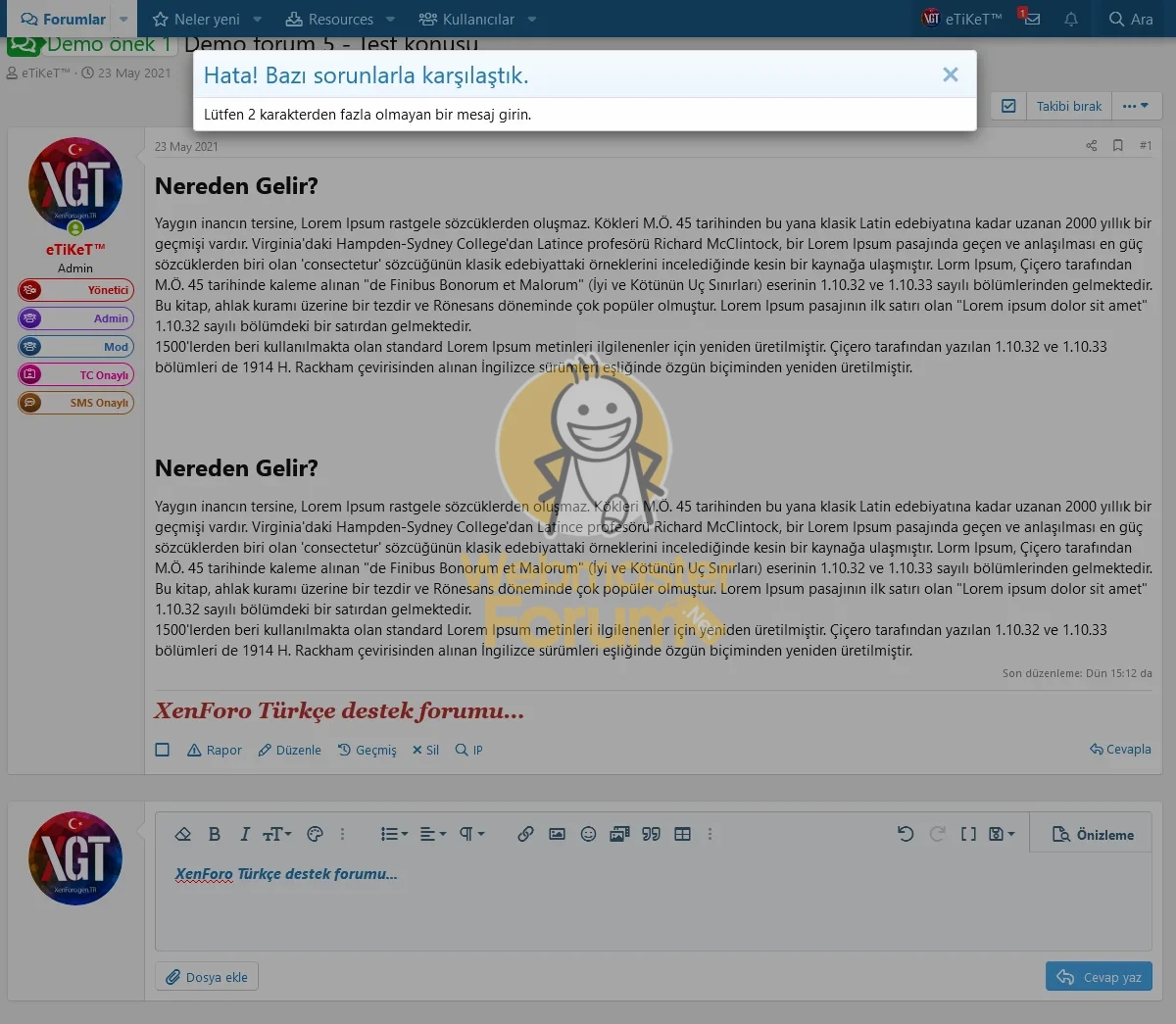
Task: View post history with Geçmiş
Action: click(367, 750)
